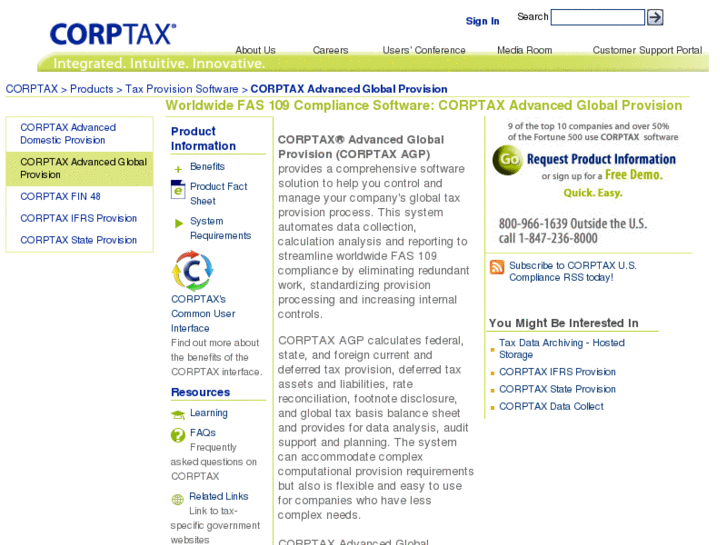This screenshot has height=545, width=727.
Task: Open the About Us menu item
Action: point(255,50)
